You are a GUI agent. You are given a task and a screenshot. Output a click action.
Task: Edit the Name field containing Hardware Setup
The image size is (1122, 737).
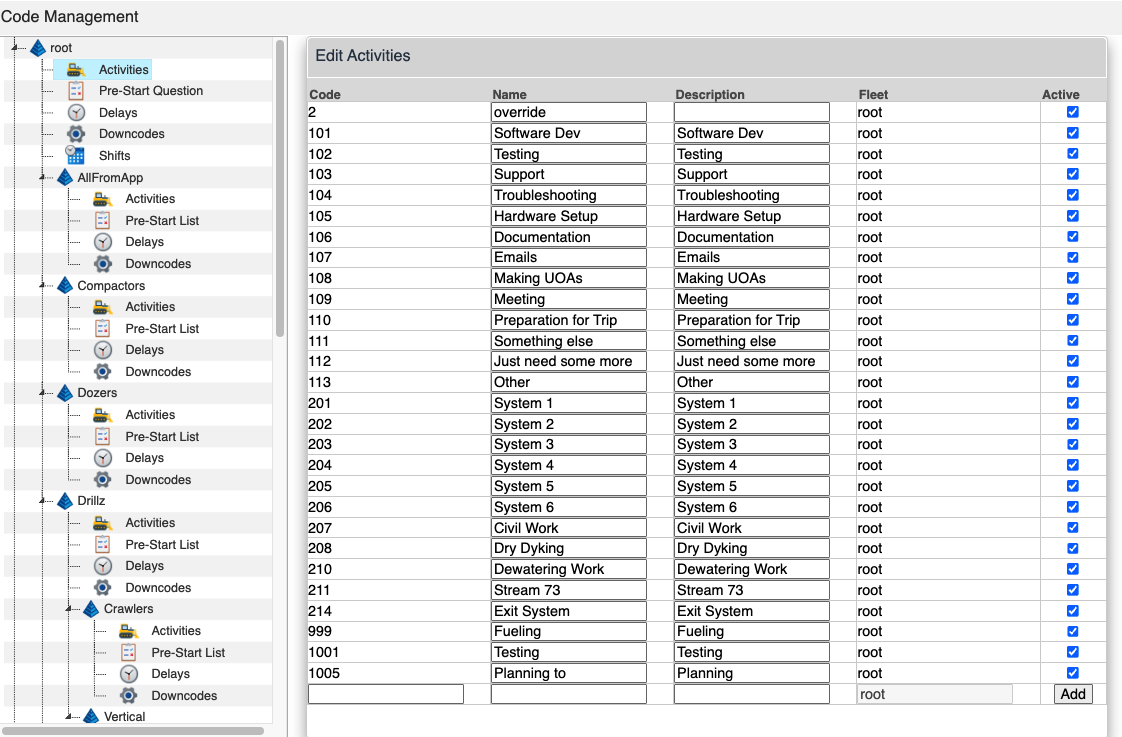(x=569, y=216)
